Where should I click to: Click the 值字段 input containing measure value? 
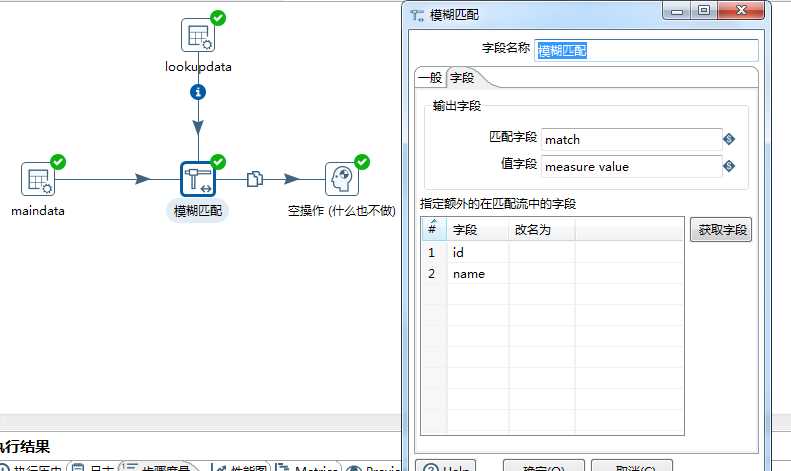632,166
